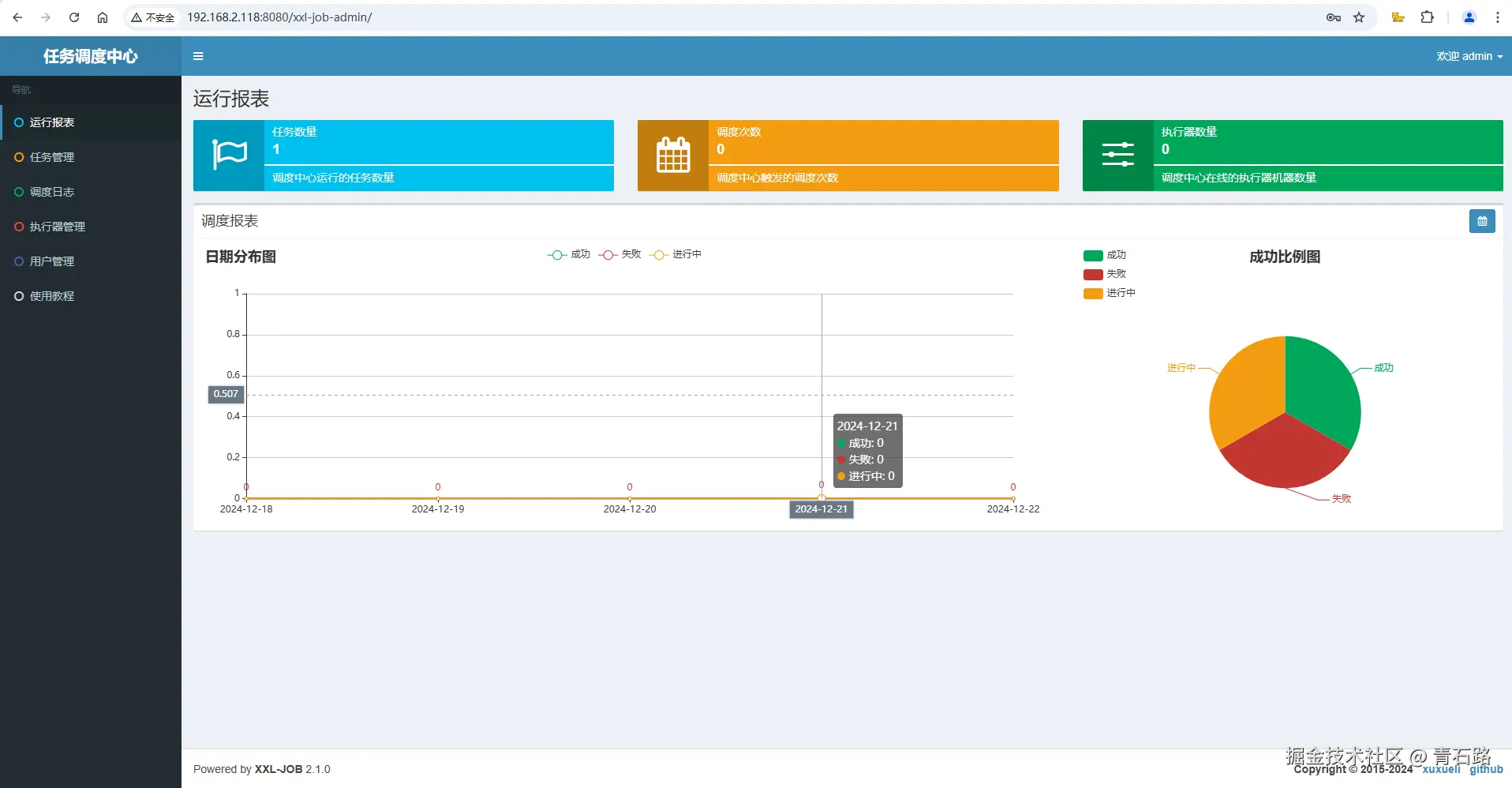Click the XXL-JOB link in footer
Screen dimensions: 1512x788
[279, 769]
